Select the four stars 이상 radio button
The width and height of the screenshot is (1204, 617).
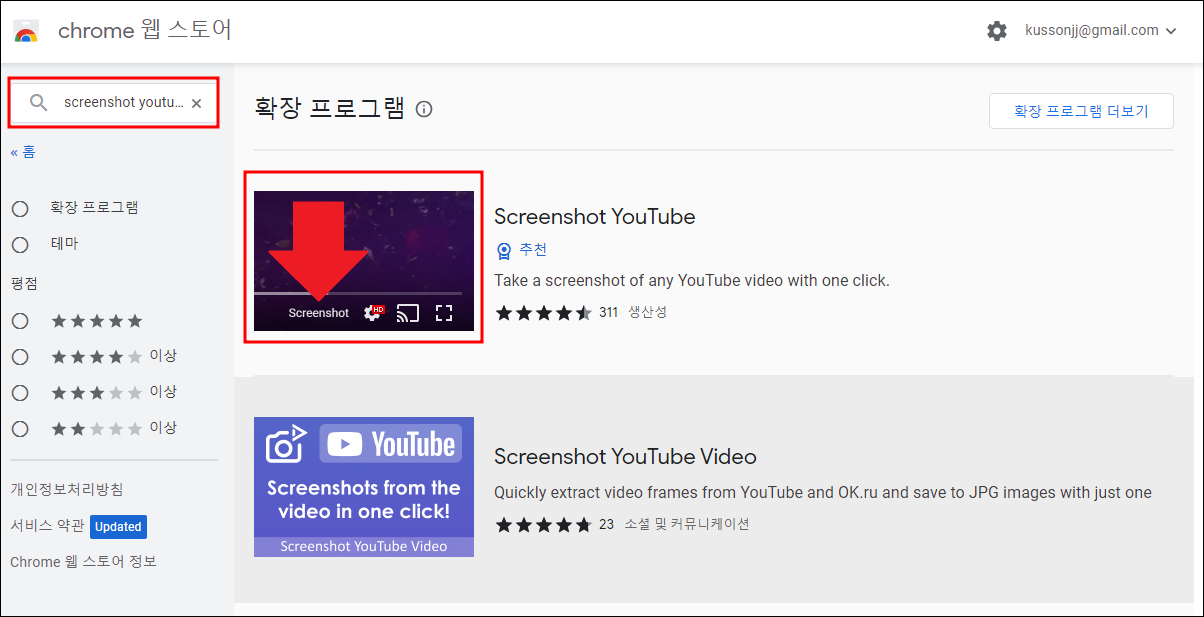[x=20, y=357]
